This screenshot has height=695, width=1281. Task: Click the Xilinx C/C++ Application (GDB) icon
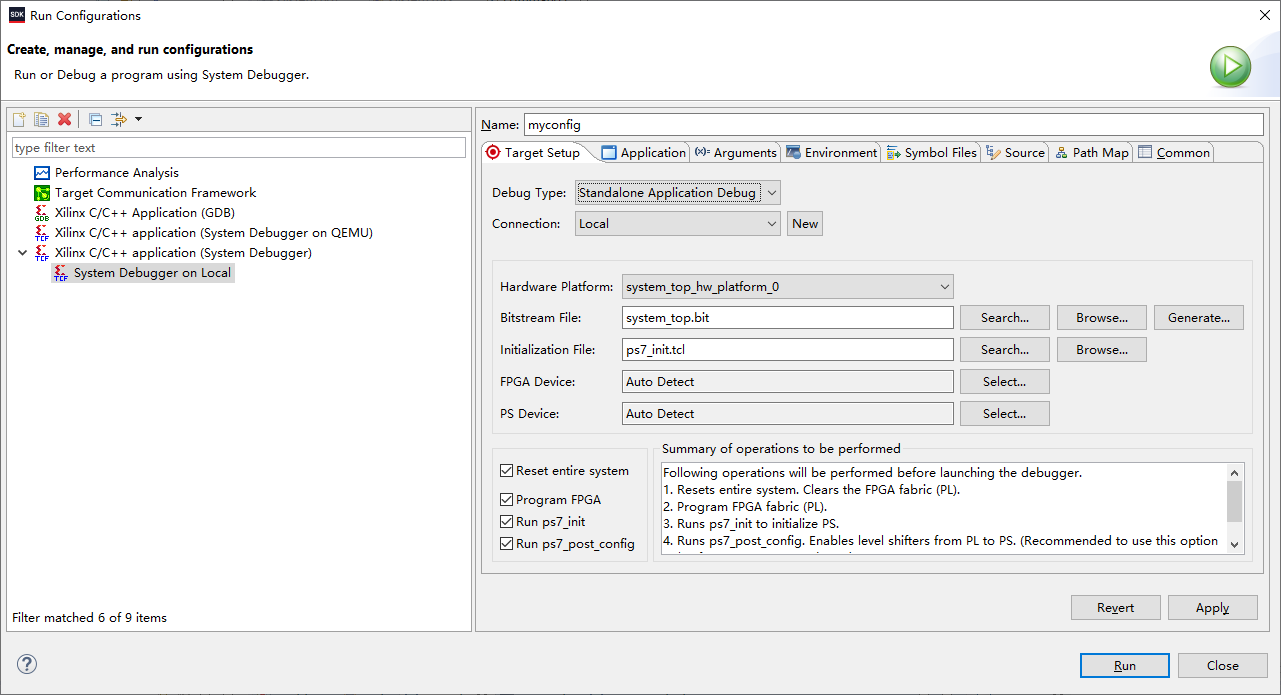(42, 213)
